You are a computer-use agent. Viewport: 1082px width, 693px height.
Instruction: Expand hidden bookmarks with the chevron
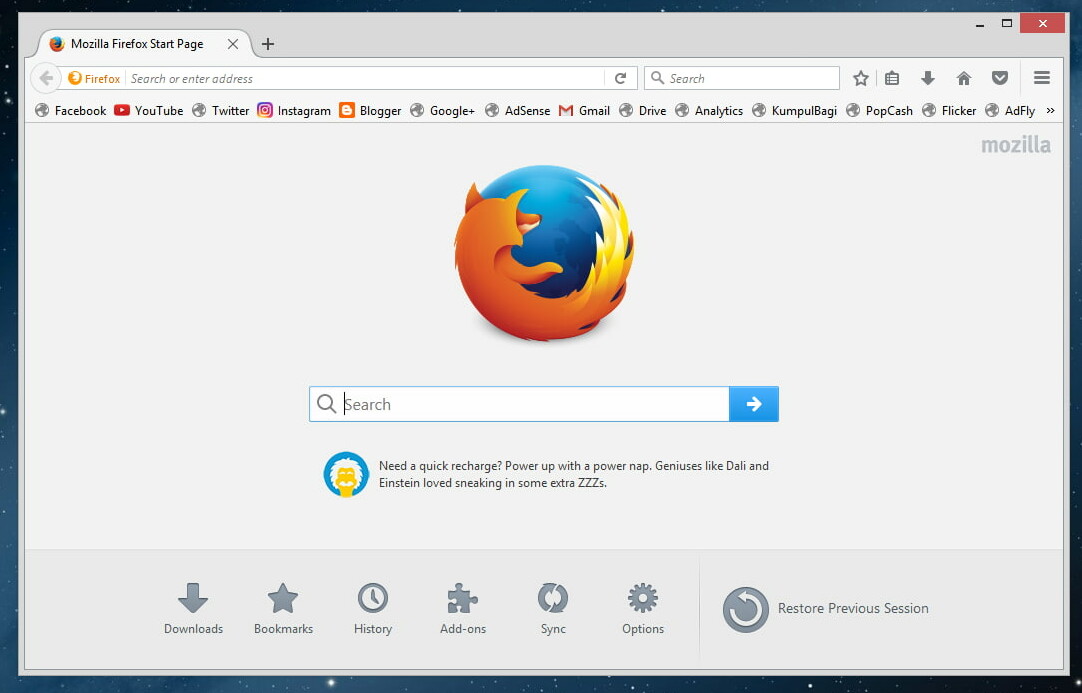click(x=1051, y=110)
